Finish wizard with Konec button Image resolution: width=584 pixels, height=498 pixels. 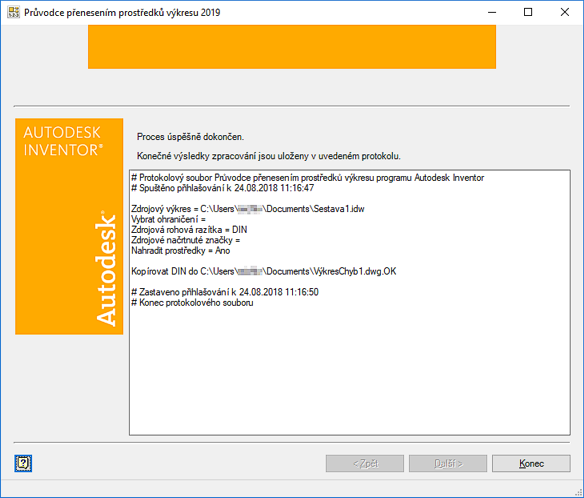coord(531,463)
